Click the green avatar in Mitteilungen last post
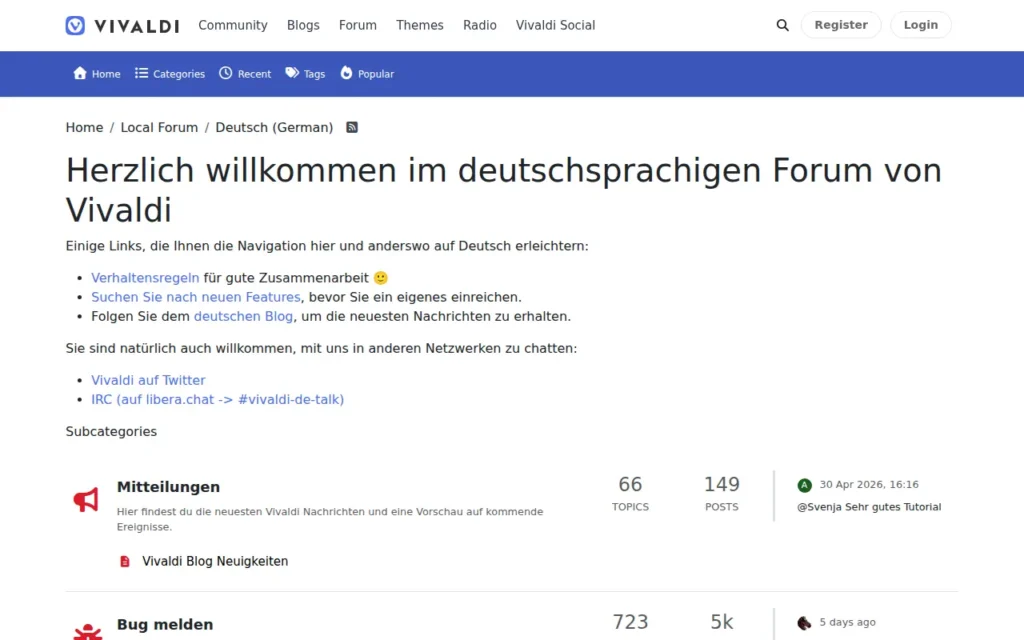The height and width of the screenshot is (640, 1024). tap(805, 485)
